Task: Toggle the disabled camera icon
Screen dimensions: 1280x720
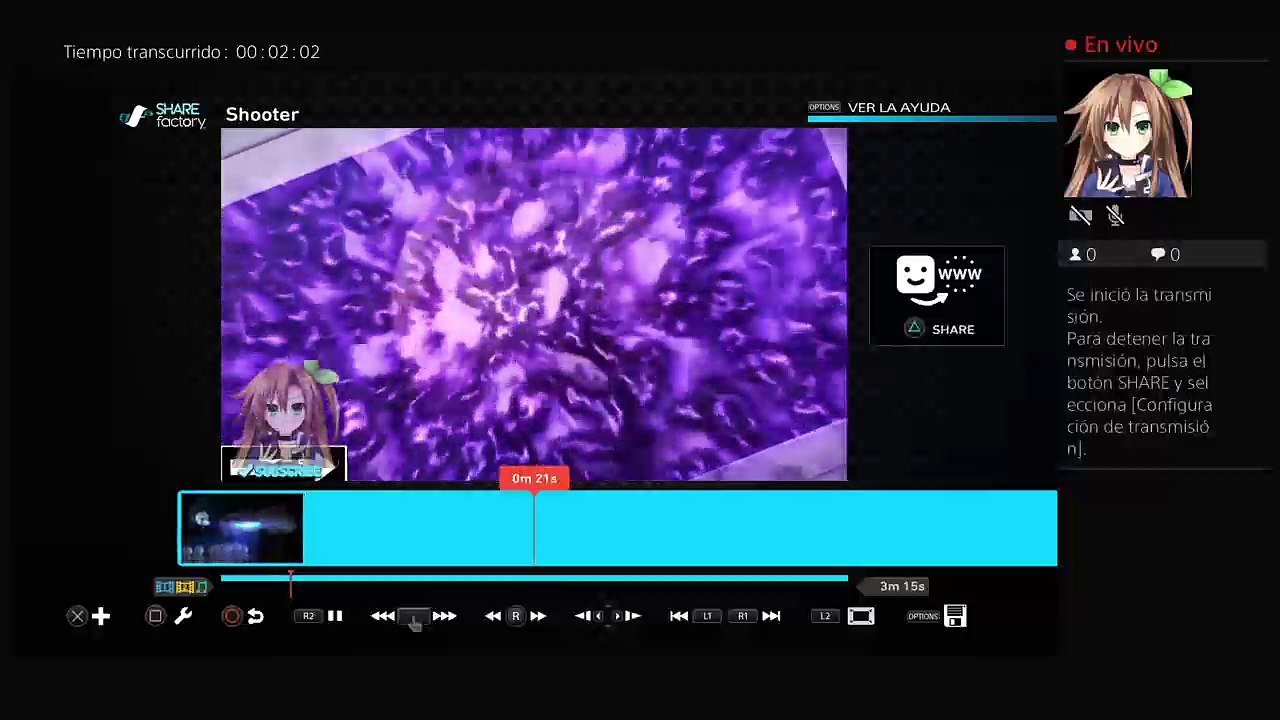Action: tap(1080, 215)
